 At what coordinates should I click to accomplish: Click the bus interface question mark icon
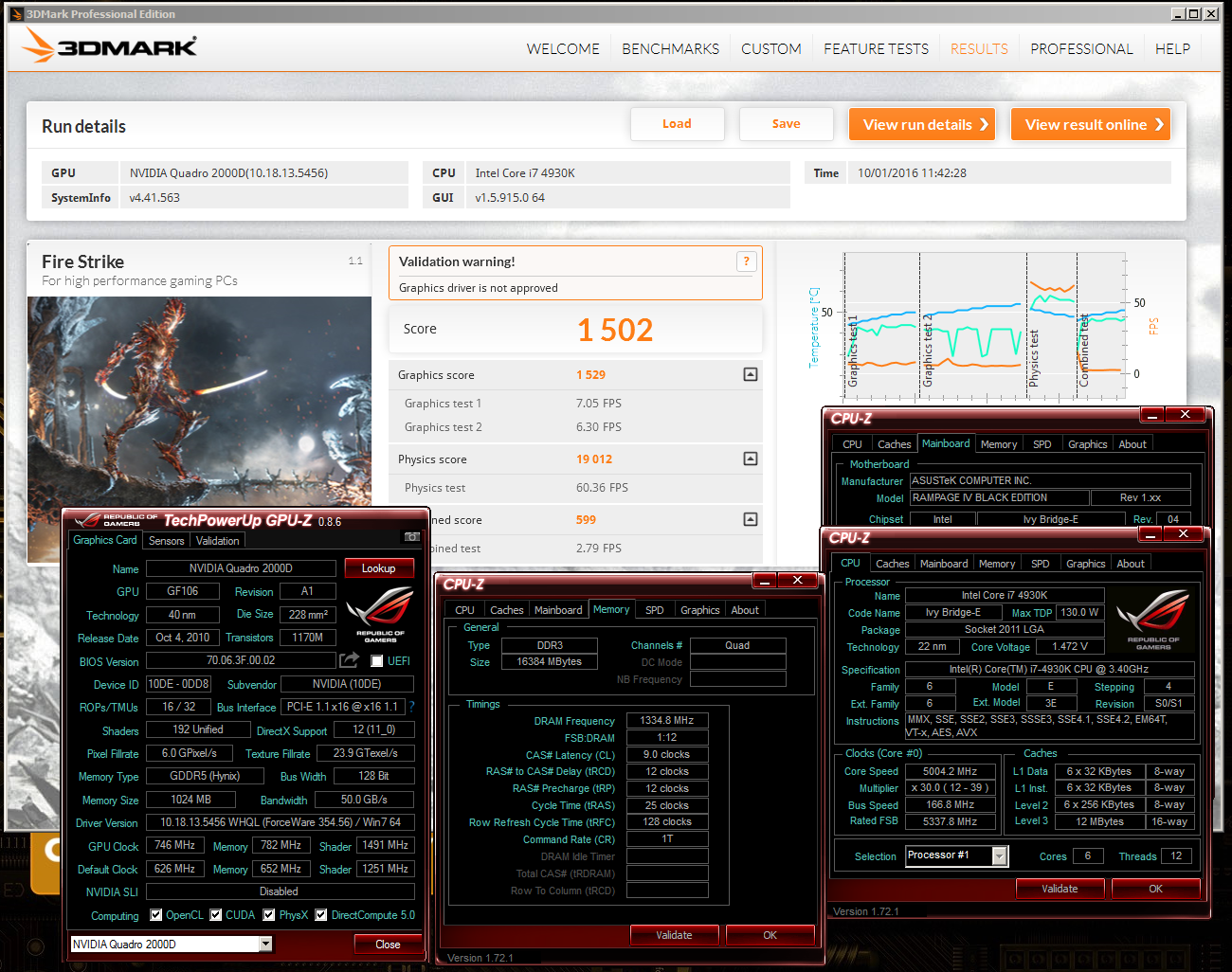point(411,707)
